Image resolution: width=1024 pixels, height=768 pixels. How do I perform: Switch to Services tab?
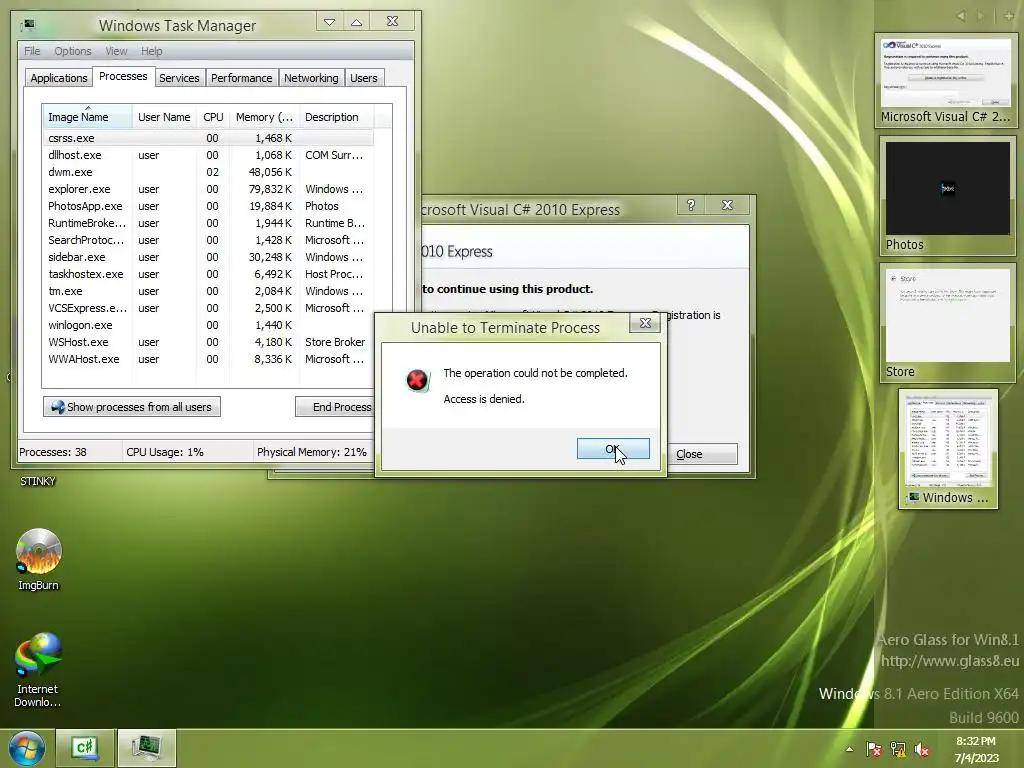coord(179,78)
